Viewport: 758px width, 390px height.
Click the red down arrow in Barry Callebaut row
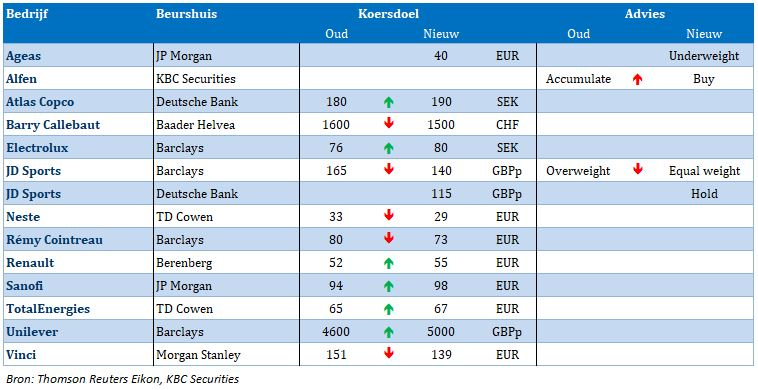pos(389,124)
